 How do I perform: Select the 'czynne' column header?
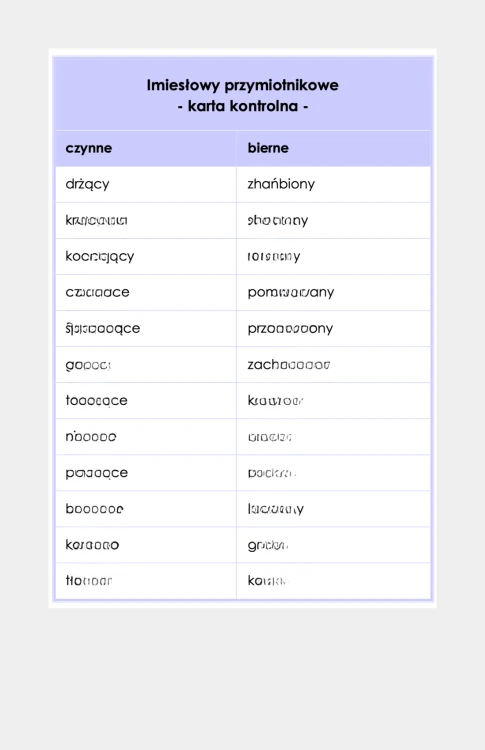(x=146, y=148)
